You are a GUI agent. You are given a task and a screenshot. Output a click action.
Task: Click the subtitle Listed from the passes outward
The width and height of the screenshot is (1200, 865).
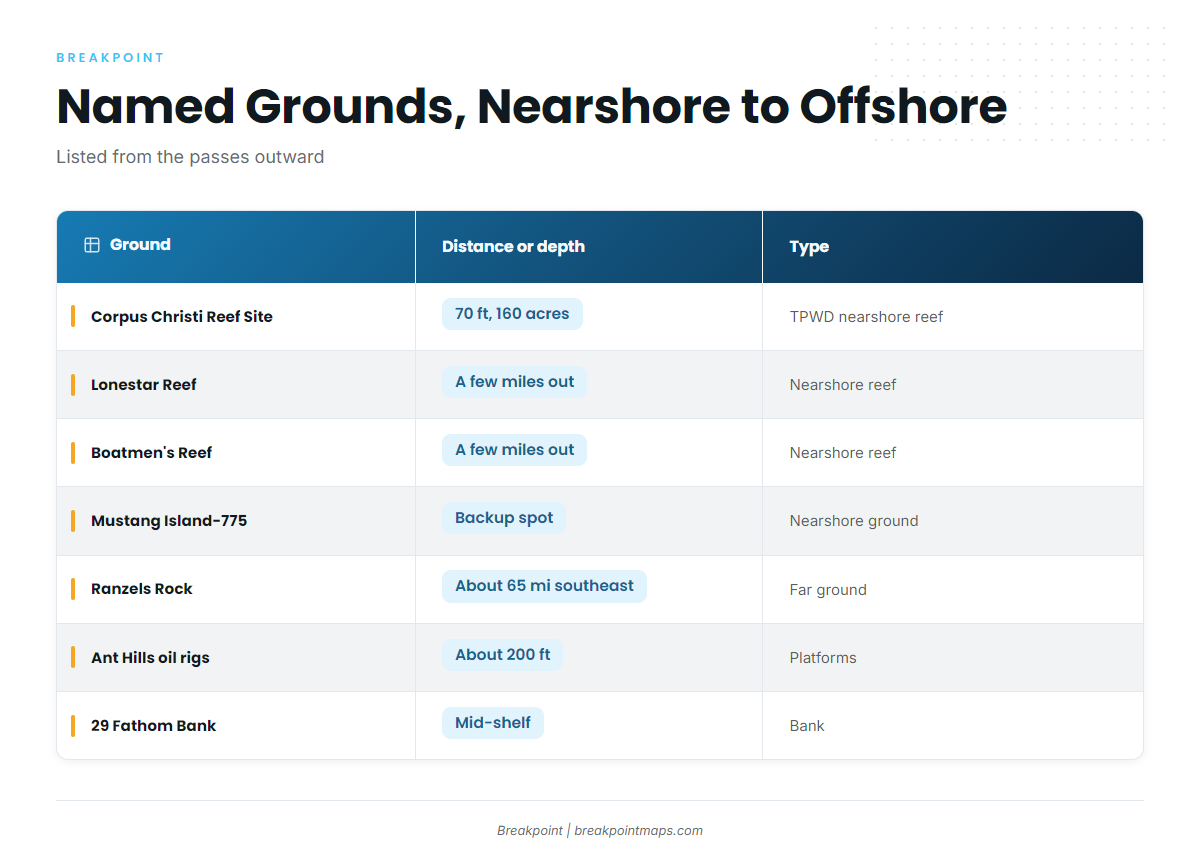[190, 157]
